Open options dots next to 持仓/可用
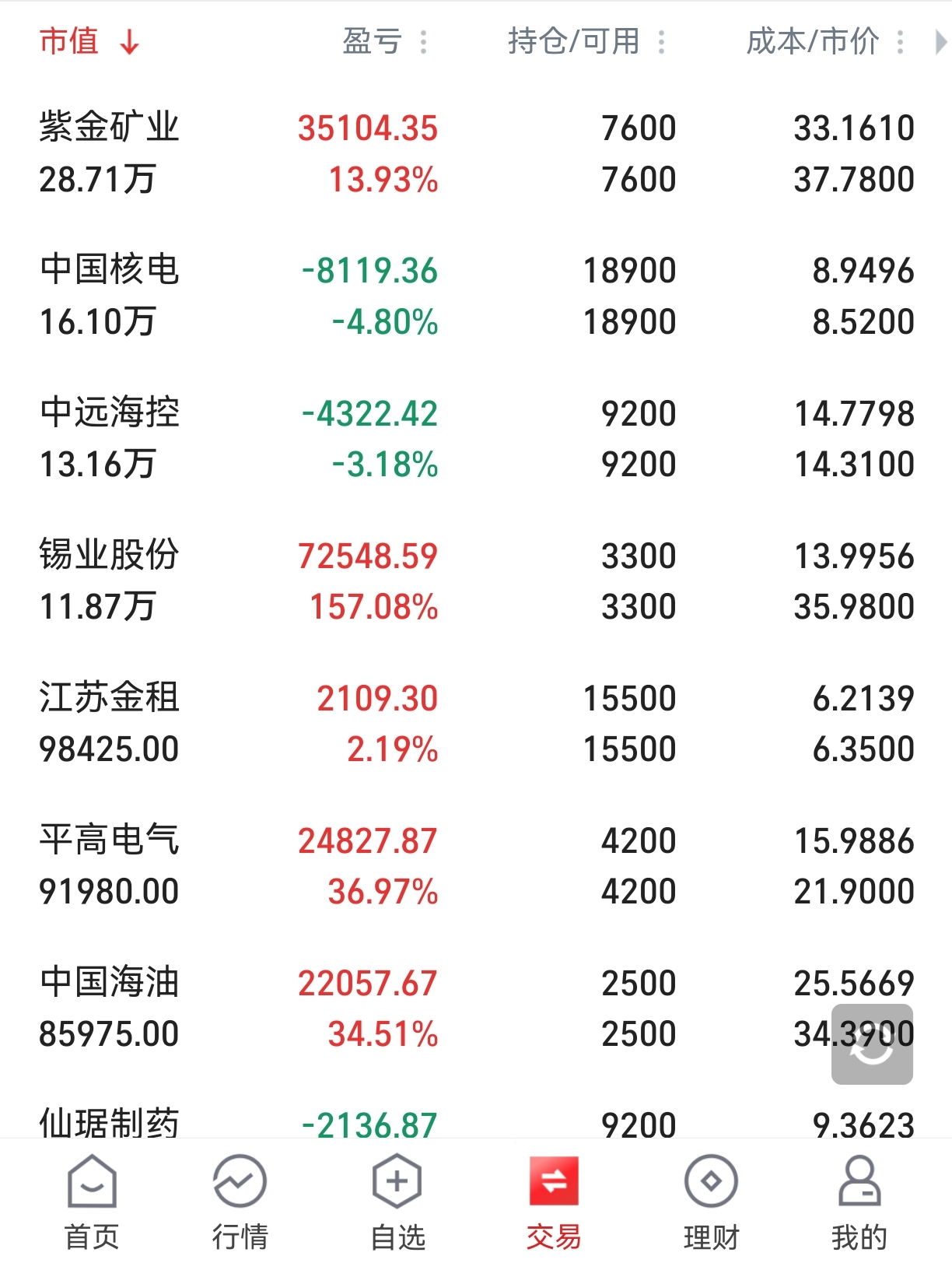Image resolution: width=952 pixels, height=1270 pixels. (662, 42)
